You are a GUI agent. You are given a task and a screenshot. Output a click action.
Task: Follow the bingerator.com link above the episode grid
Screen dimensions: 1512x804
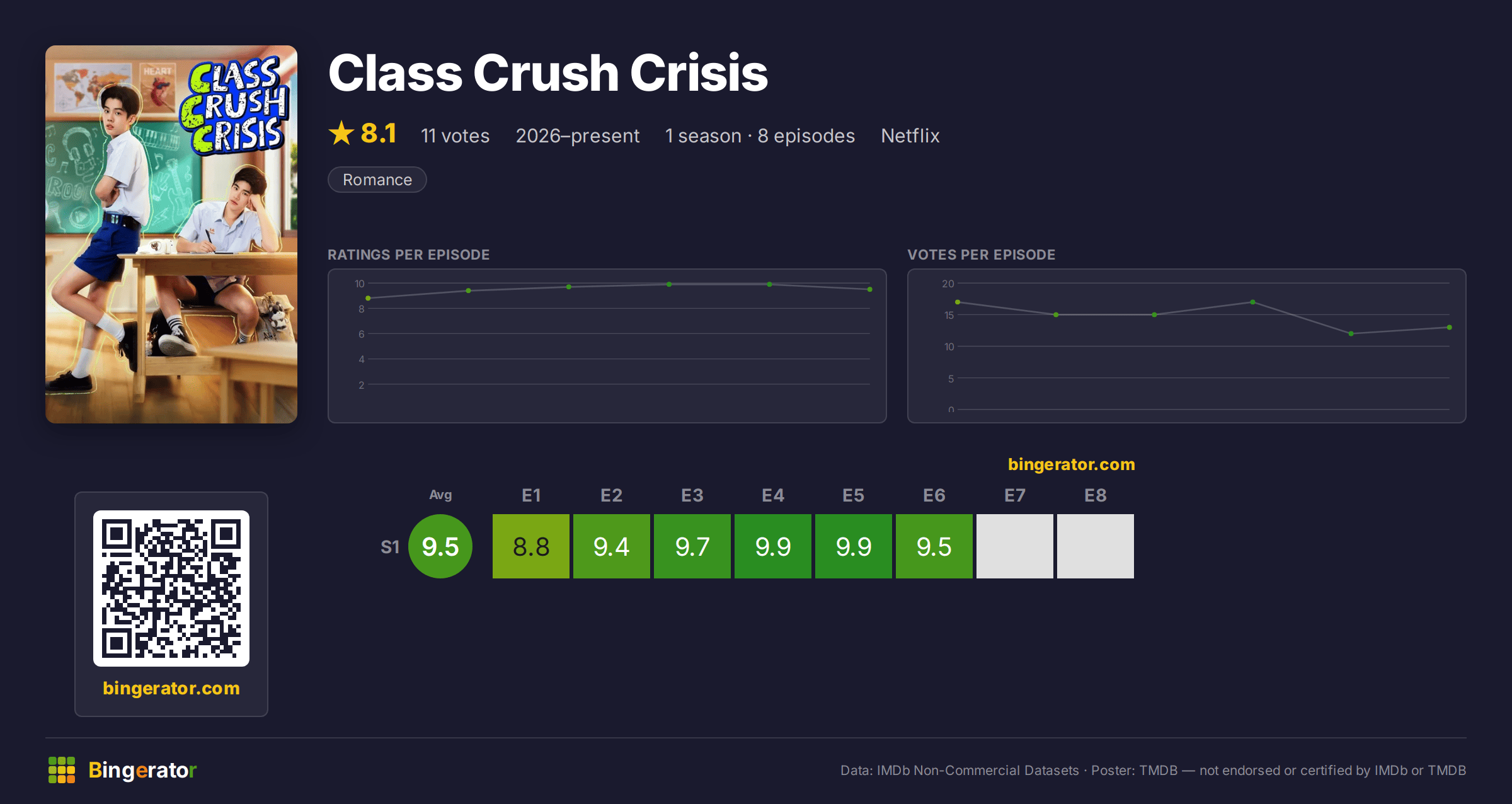[1071, 464]
